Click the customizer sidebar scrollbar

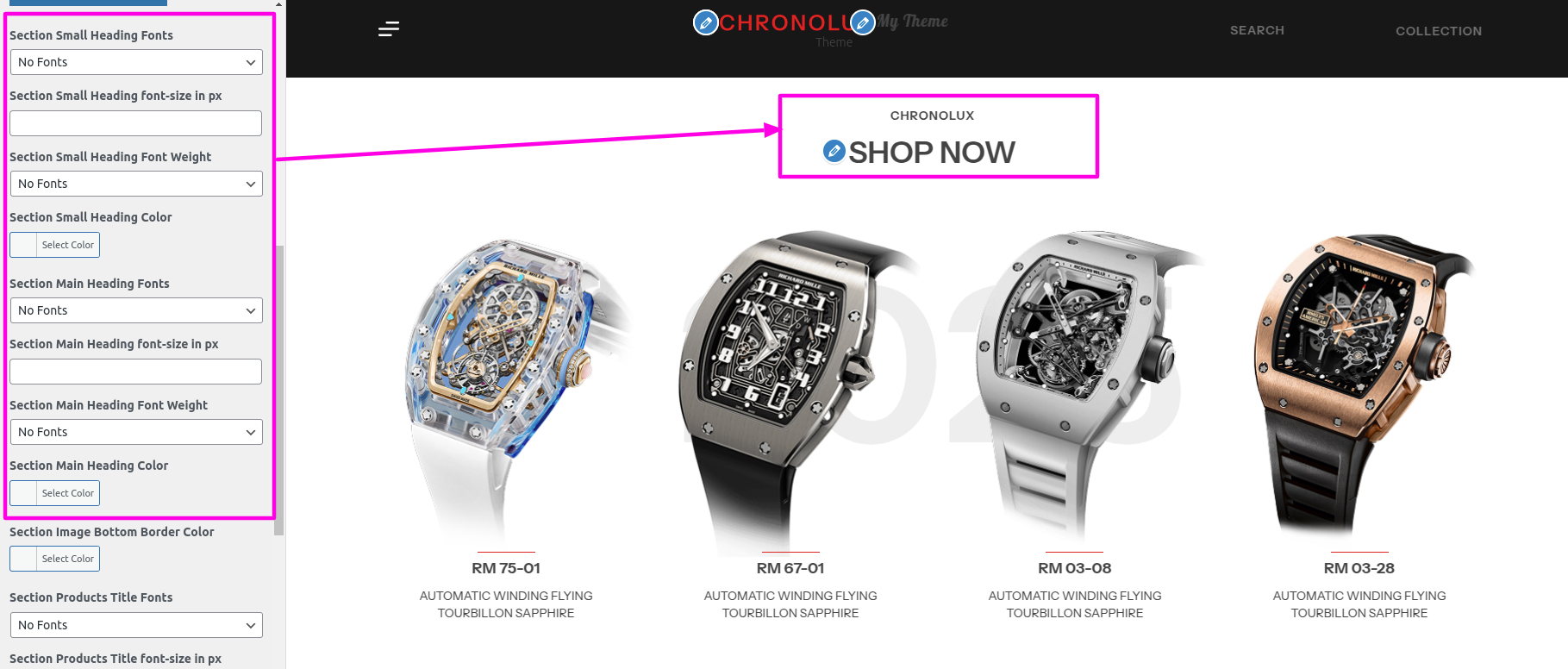click(x=279, y=390)
